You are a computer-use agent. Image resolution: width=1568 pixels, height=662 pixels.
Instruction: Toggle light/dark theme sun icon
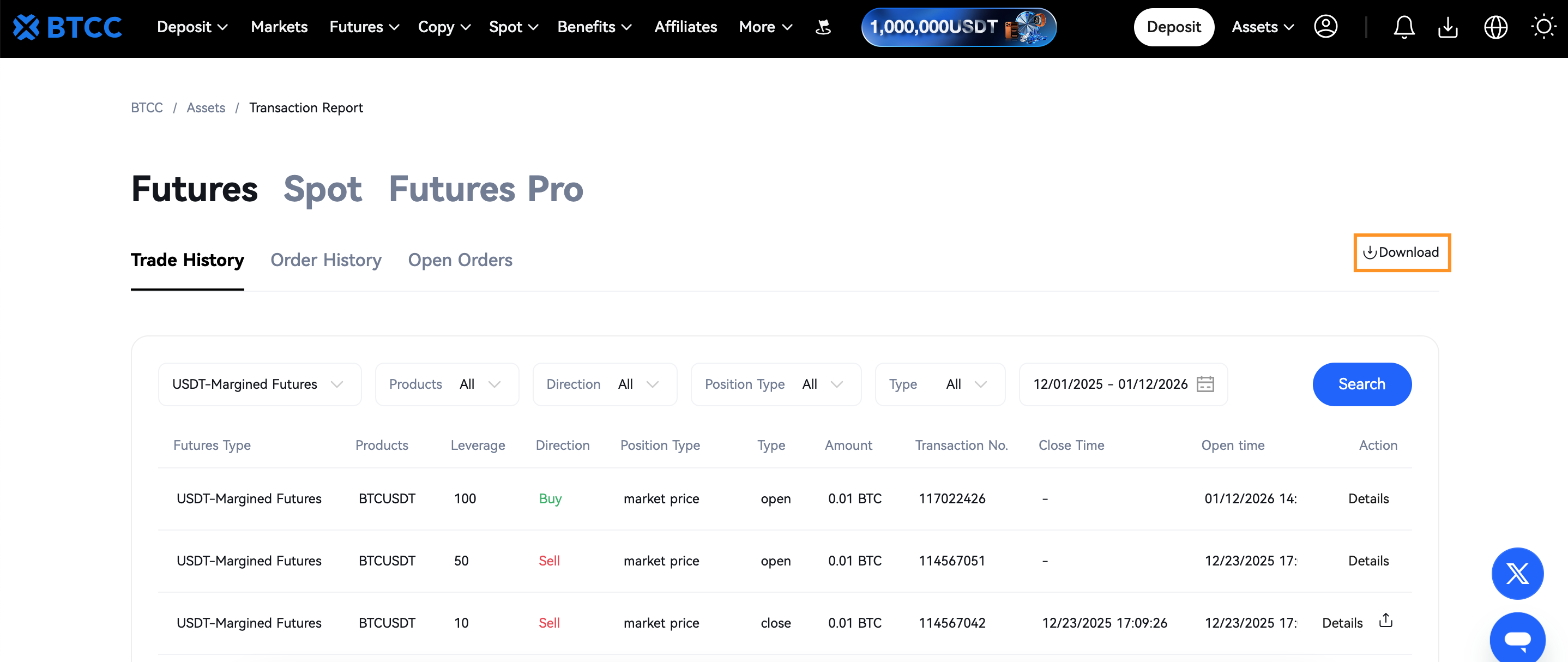pos(1543,27)
